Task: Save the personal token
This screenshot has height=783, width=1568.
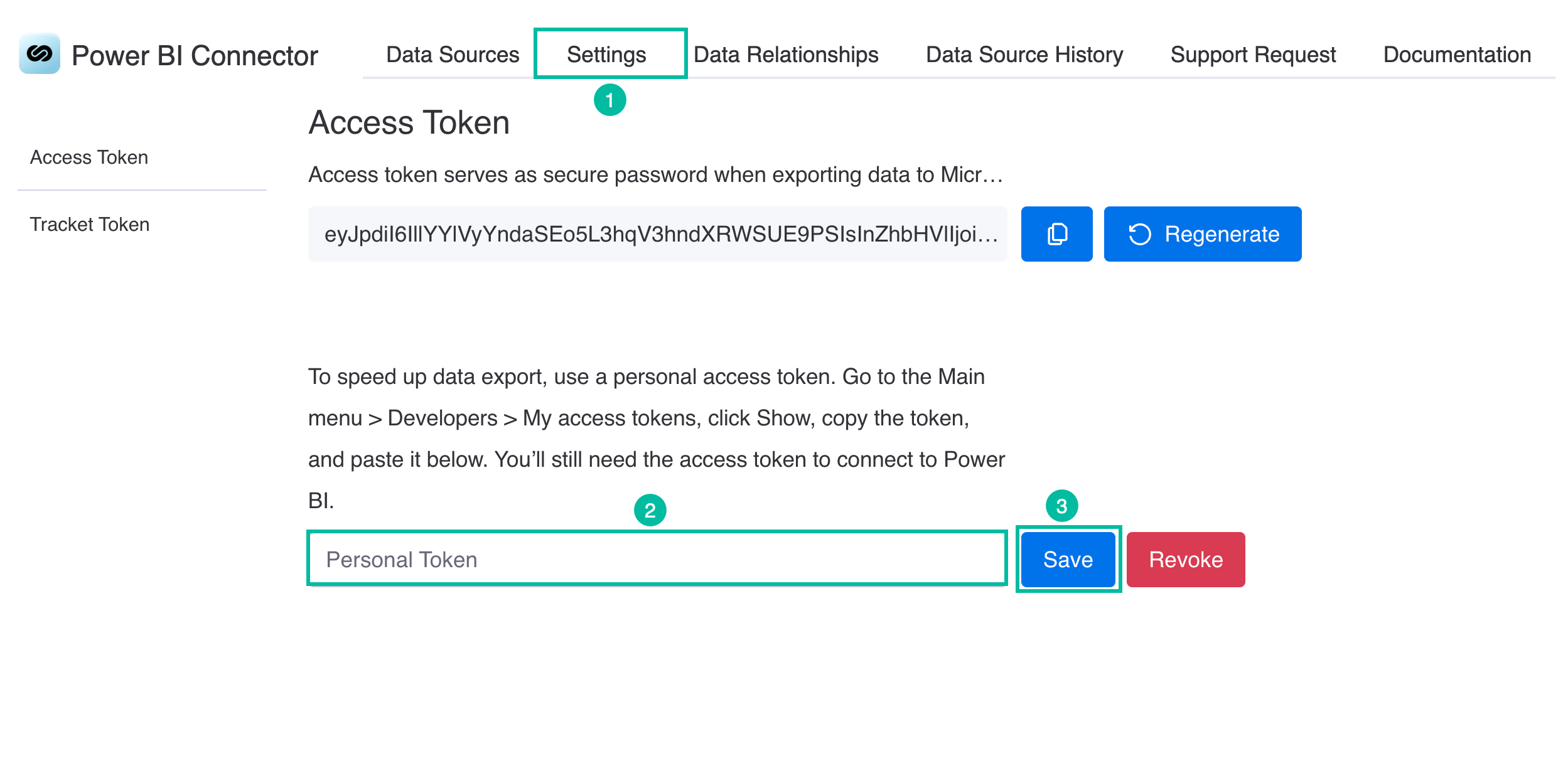Action: click(1068, 559)
